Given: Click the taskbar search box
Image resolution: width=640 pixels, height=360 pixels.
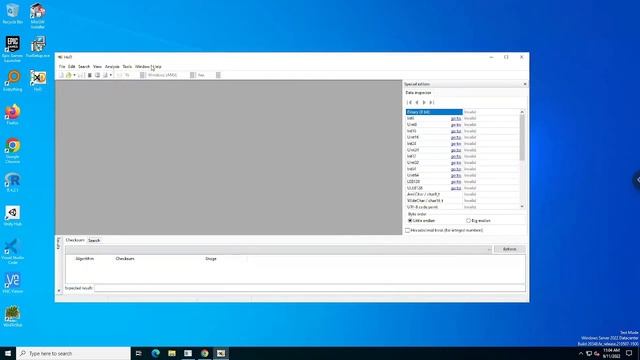Looking at the screenshot, I should click(x=73, y=353).
